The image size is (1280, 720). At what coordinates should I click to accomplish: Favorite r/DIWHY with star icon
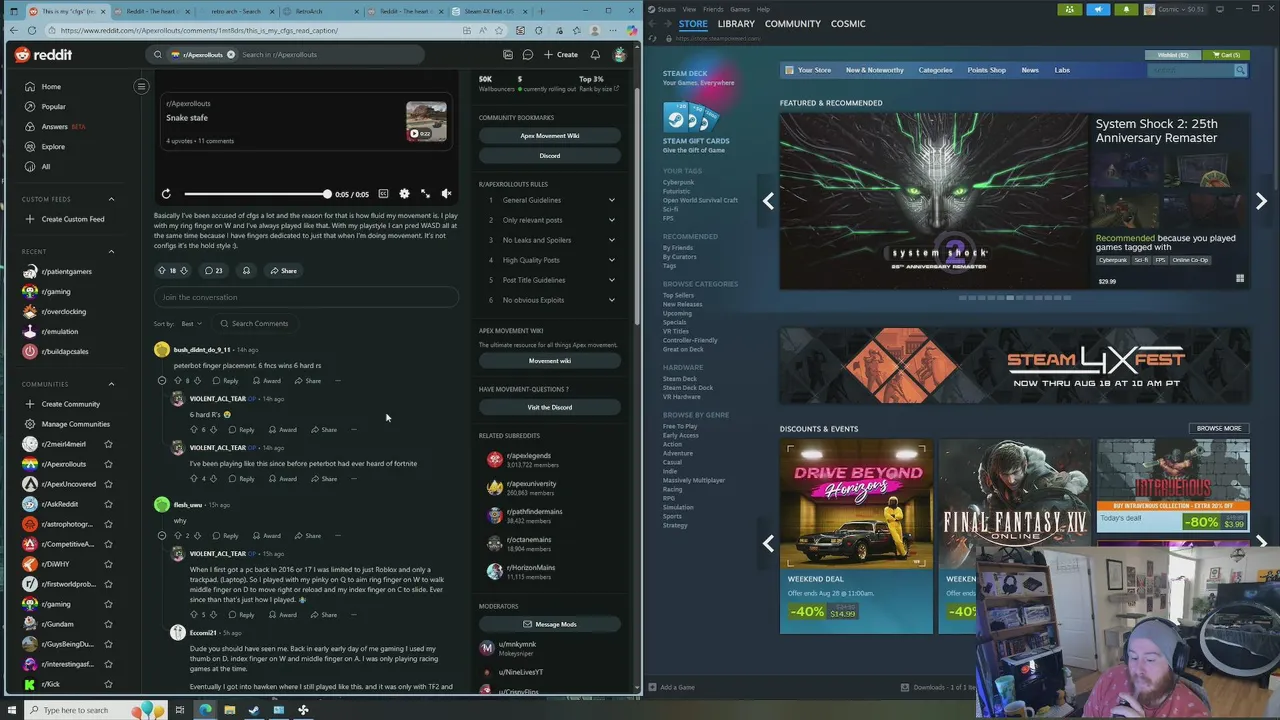pos(108,564)
